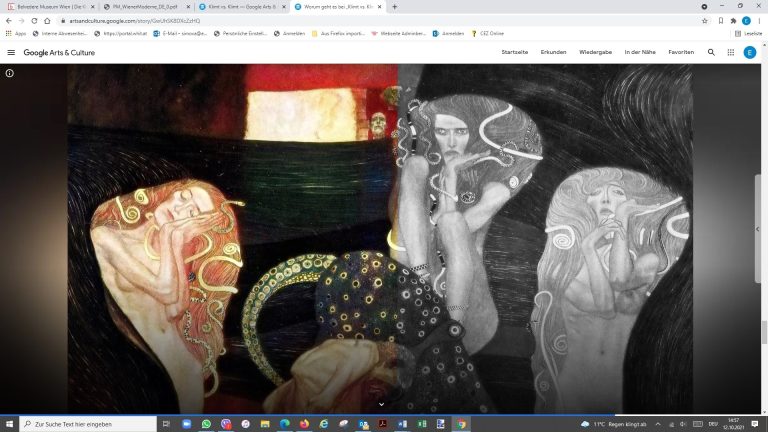768x432 pixels.
Task: Open Favoriten
Action: tap(681, 52)
